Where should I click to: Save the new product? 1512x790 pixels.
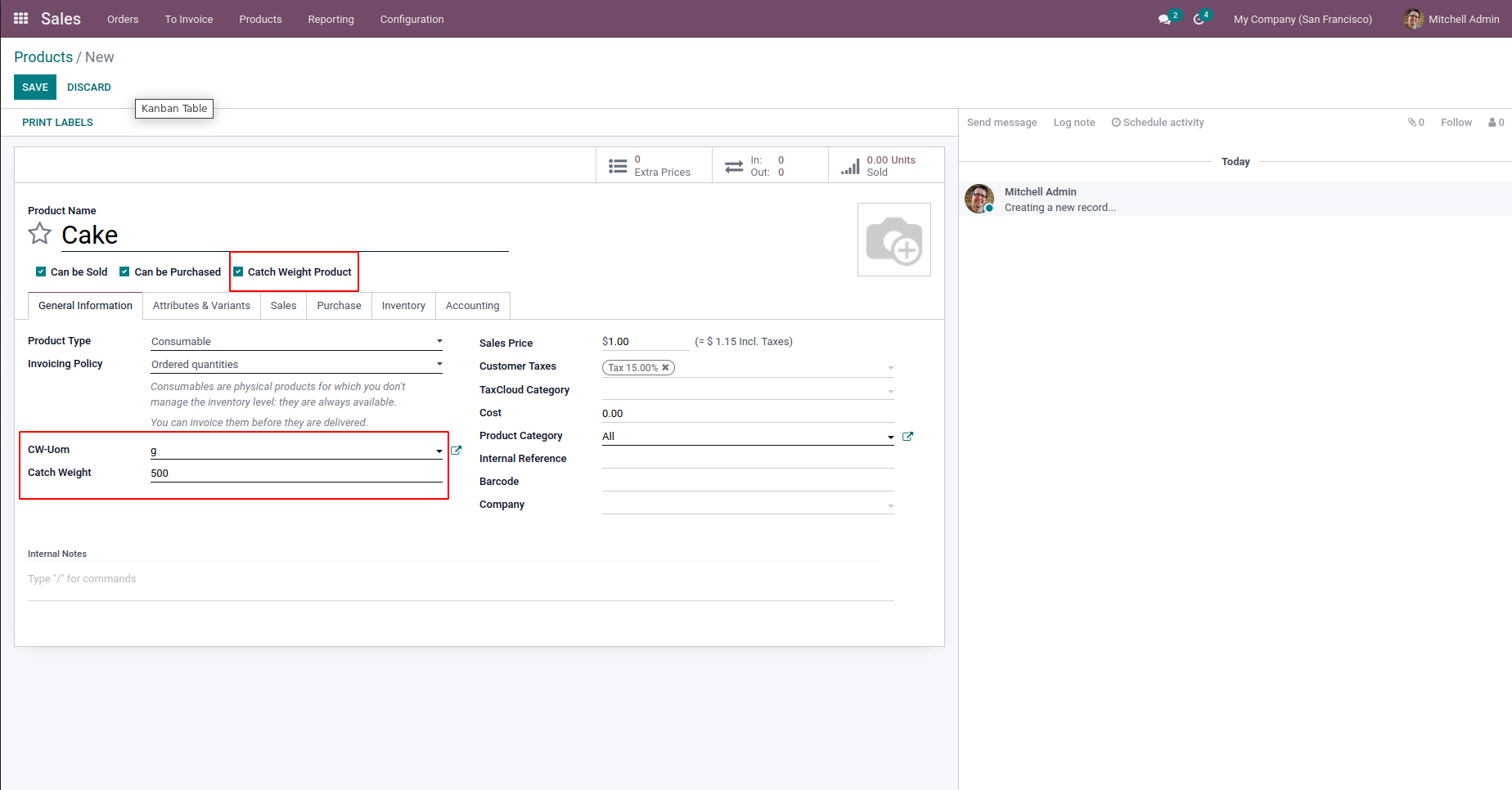tap(35, 88)
